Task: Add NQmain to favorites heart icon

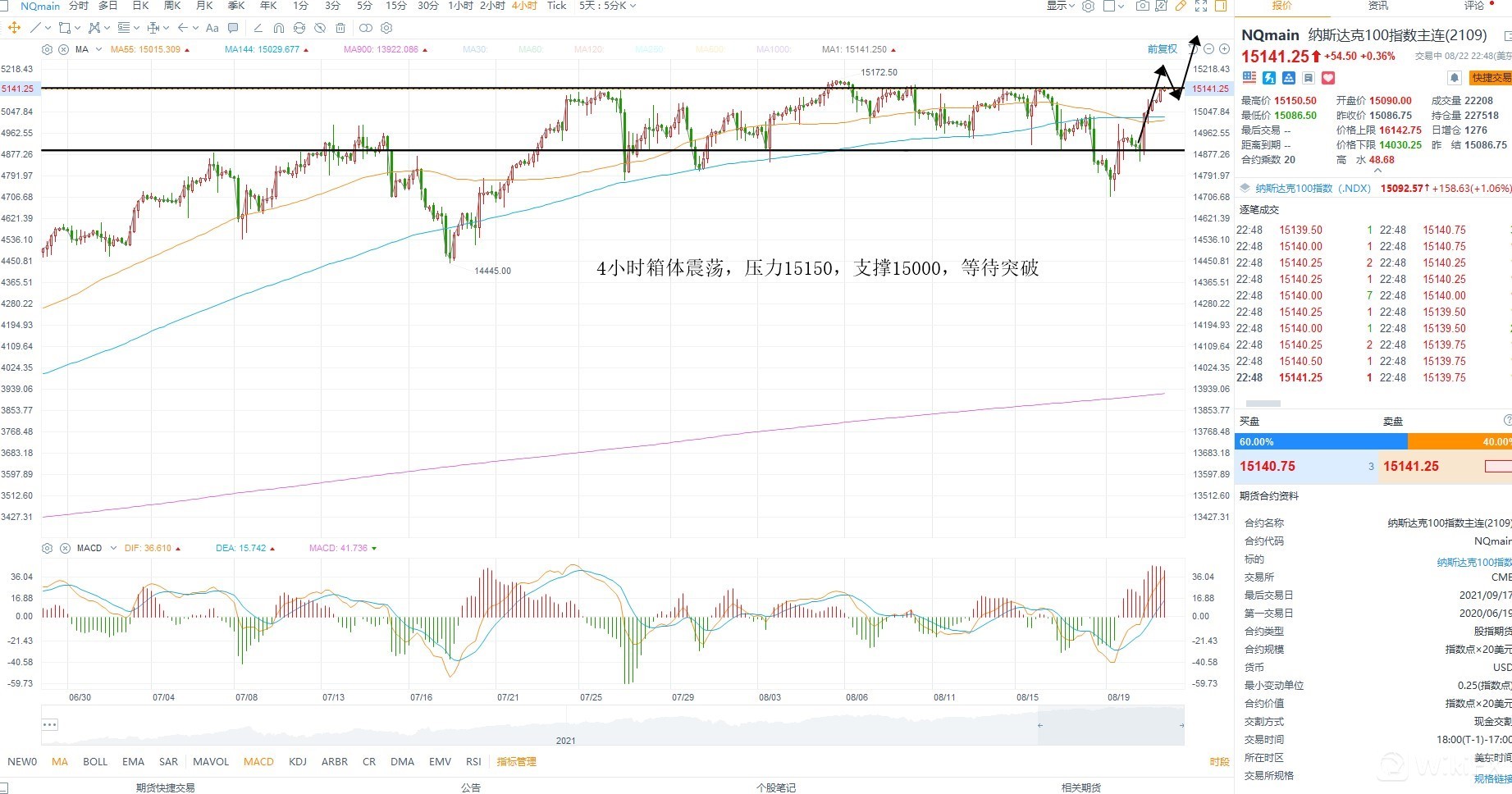Action: pyautogui.click(x=1328, y=78)
